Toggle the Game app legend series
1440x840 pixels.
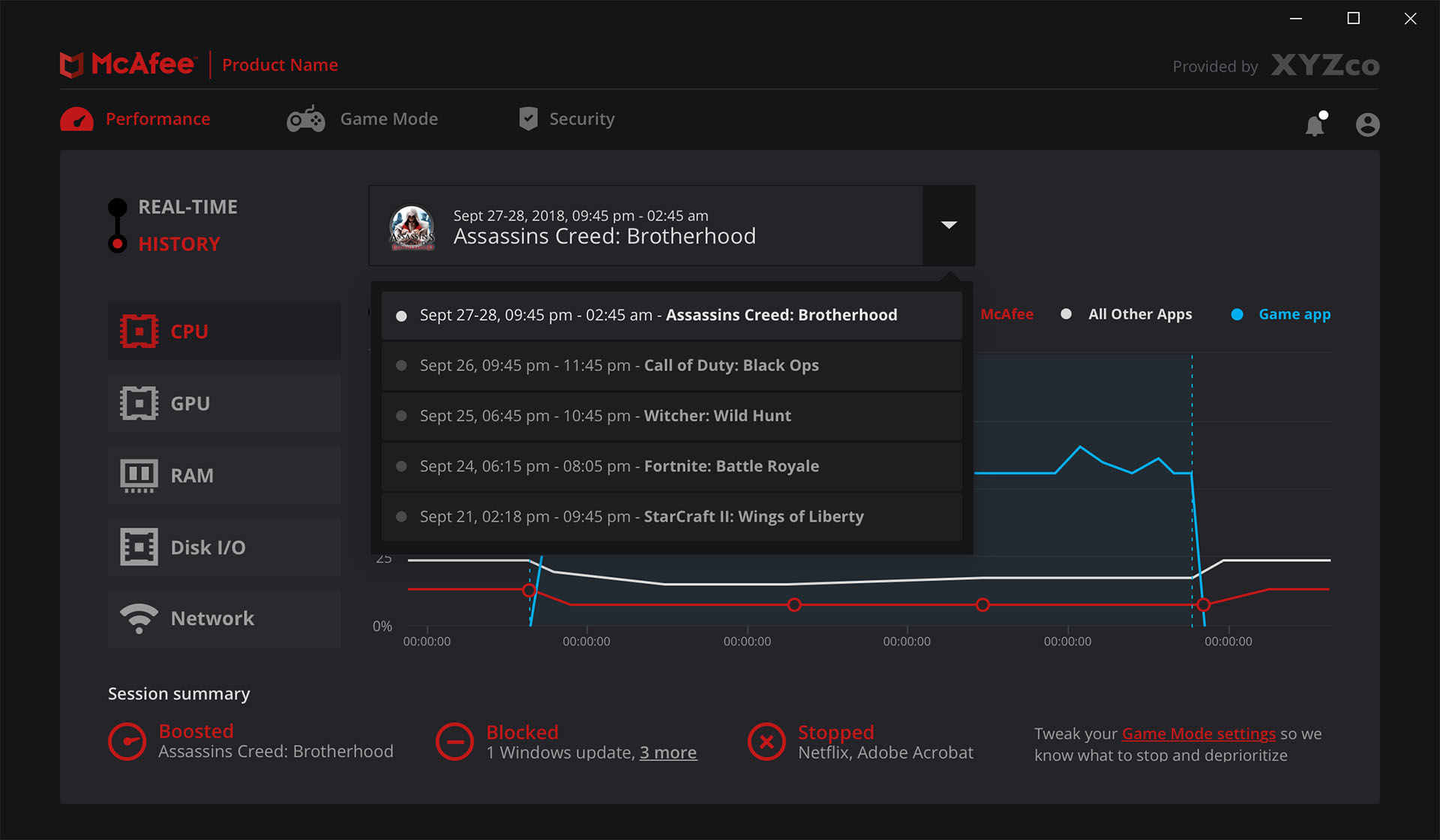pos(1281,314)
